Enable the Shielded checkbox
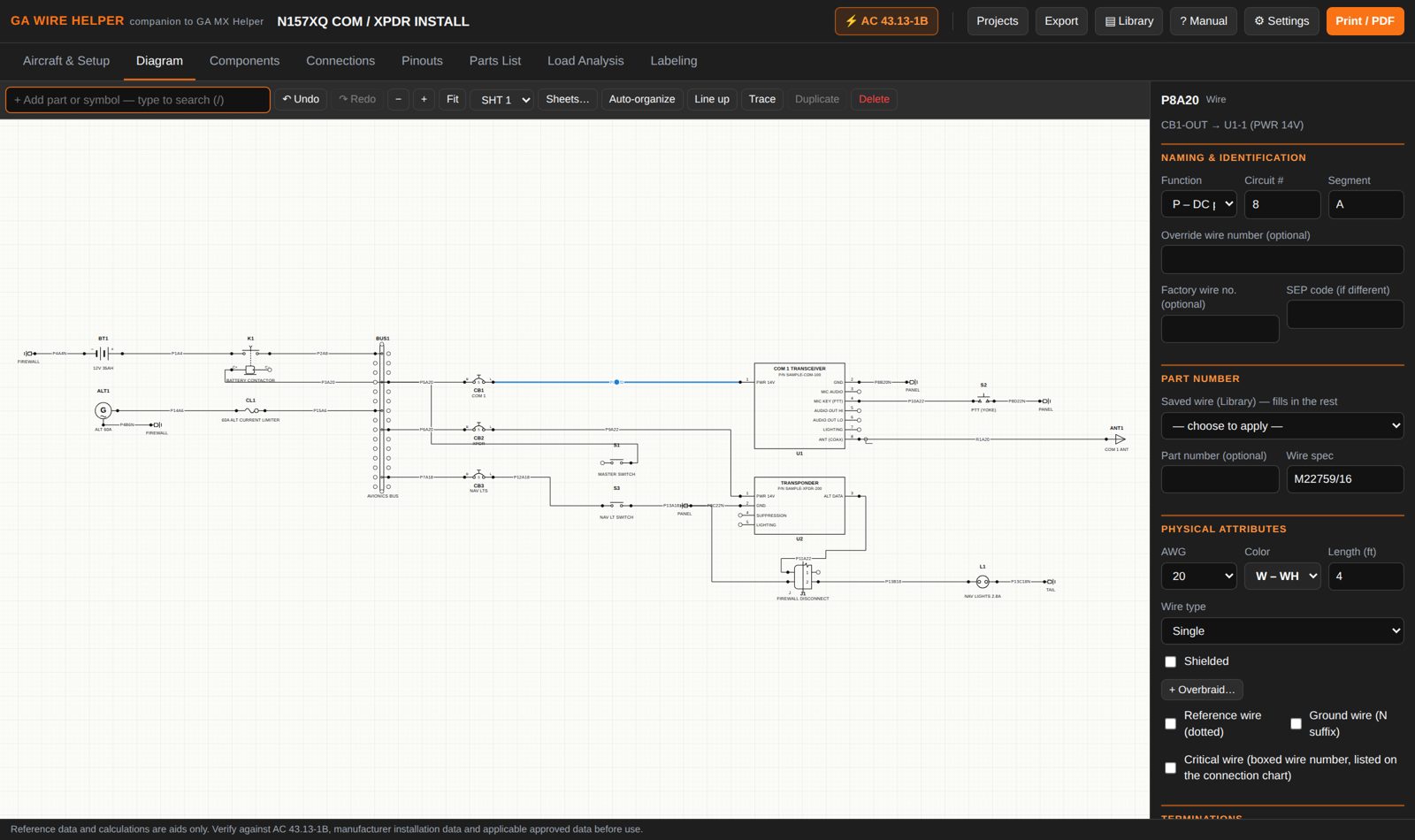Screen dimensions: 1415x840 pyautogui.click(x=1170, y=661)
